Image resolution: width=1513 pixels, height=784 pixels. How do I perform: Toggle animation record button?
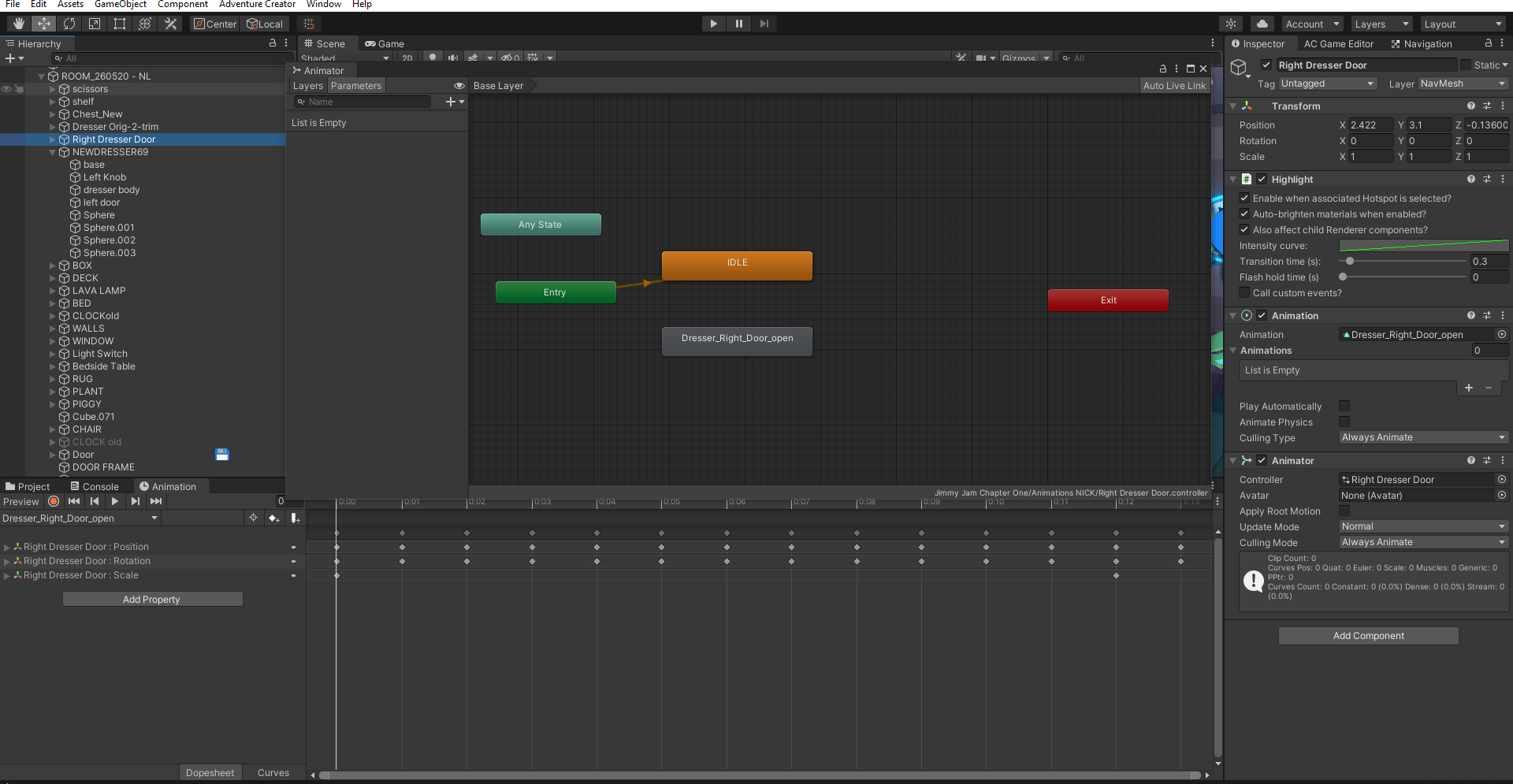54,501
